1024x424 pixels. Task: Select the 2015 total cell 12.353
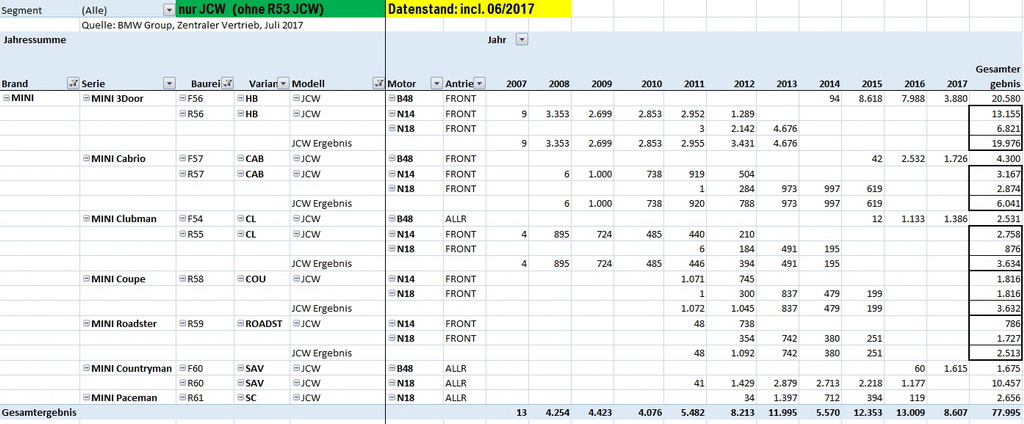pyautogui.click(x=865, y=413)
